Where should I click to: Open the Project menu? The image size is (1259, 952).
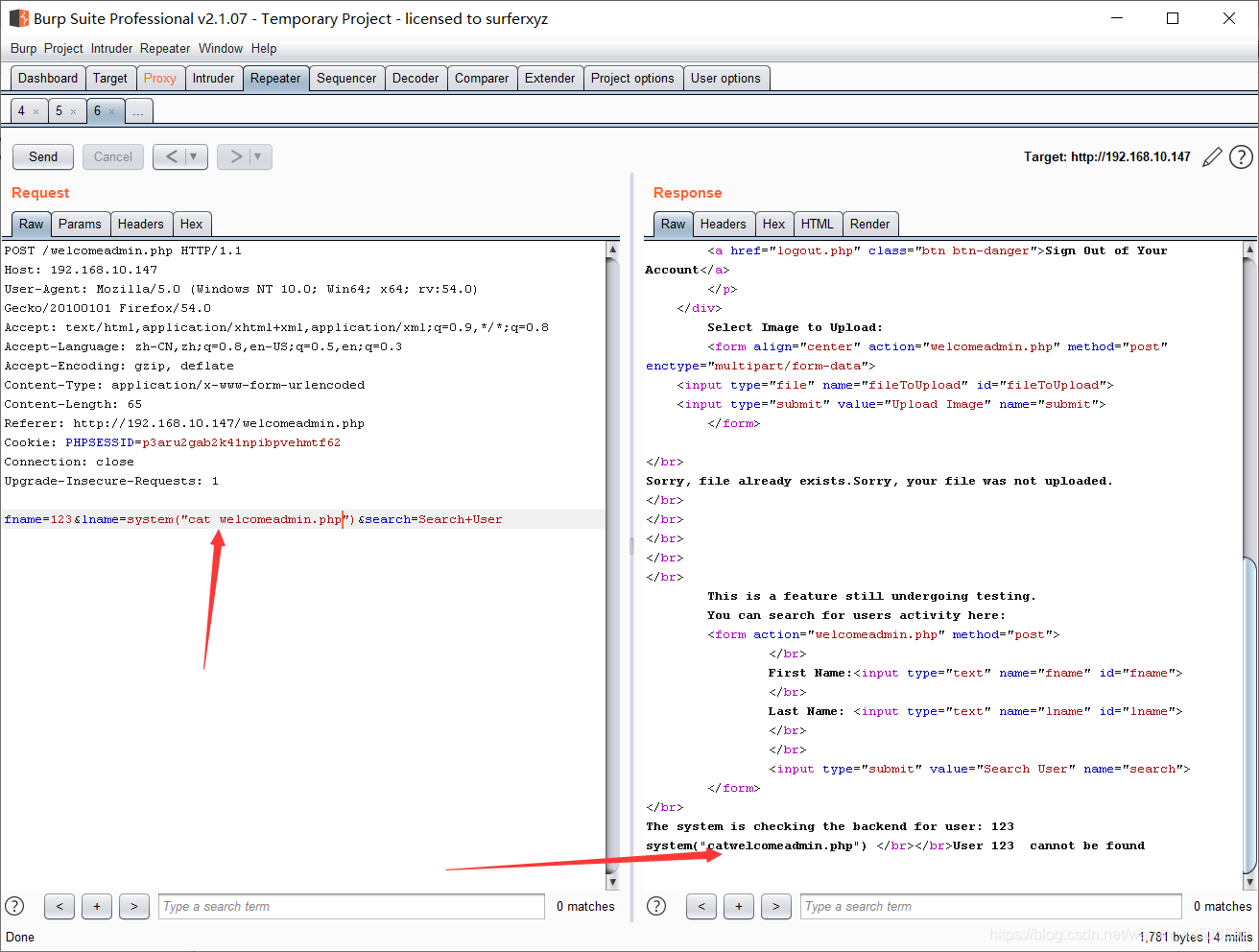(x=63, y=48)
